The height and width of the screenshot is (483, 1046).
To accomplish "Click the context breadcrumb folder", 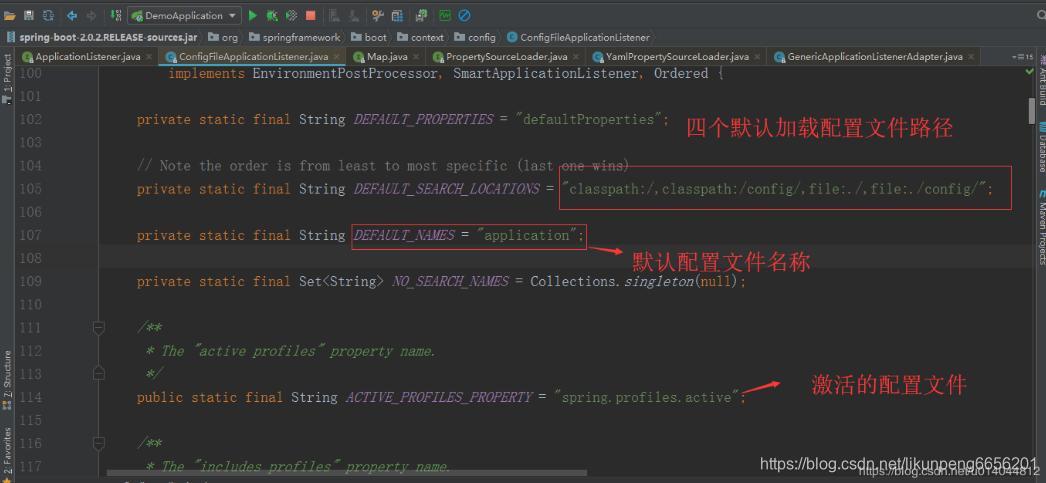I will [420, 37].
